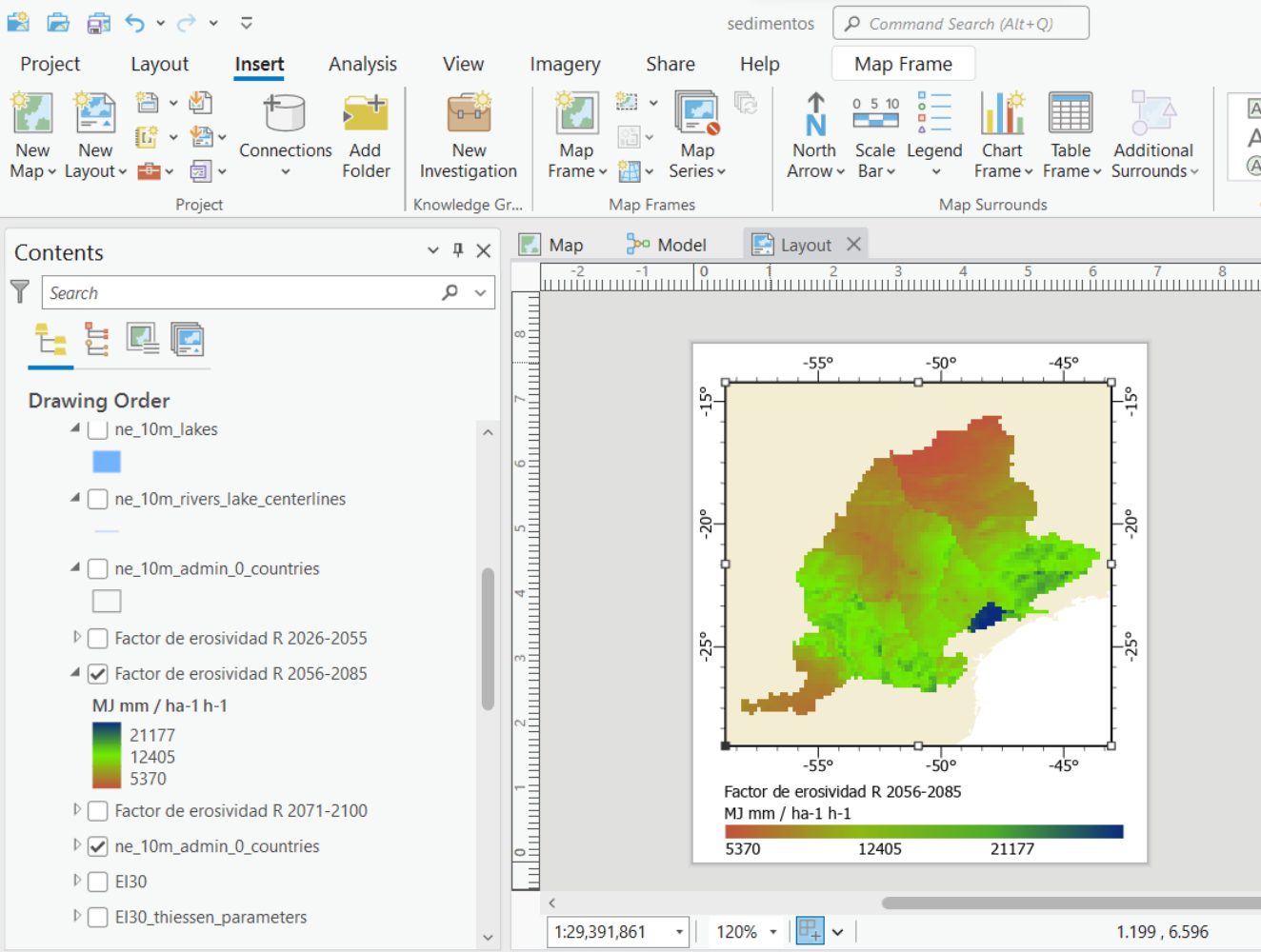Show the Factor de erosividad R 2026-2055 layer

pyautogui.click(x=97, y=638)
